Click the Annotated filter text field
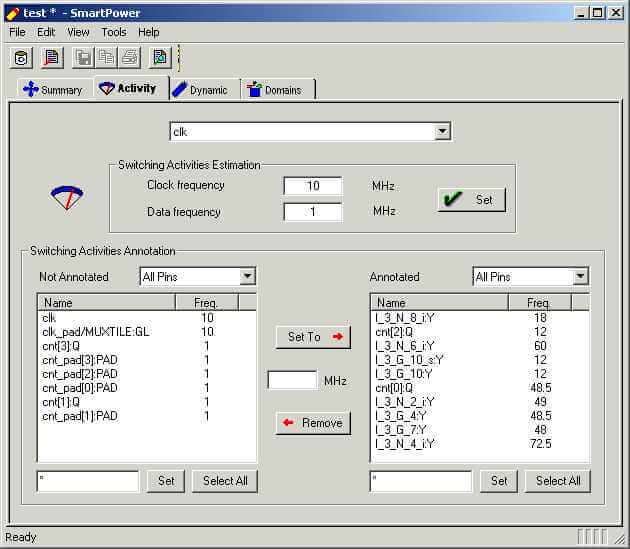This screenshot has height=549, width=630. [421, 481]
